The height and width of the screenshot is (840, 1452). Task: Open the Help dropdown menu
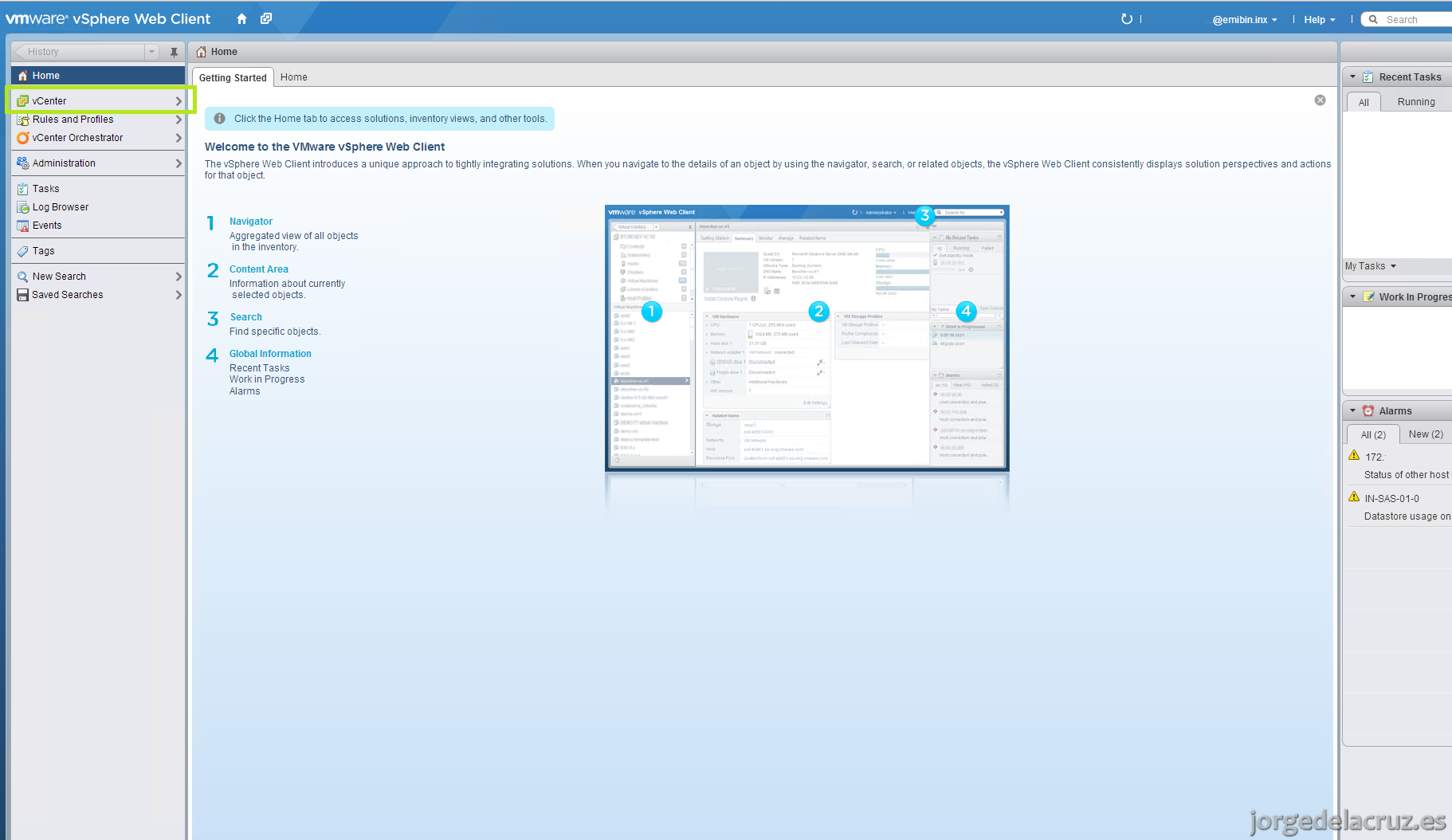pyautogui.click(x=1320, y=20)
